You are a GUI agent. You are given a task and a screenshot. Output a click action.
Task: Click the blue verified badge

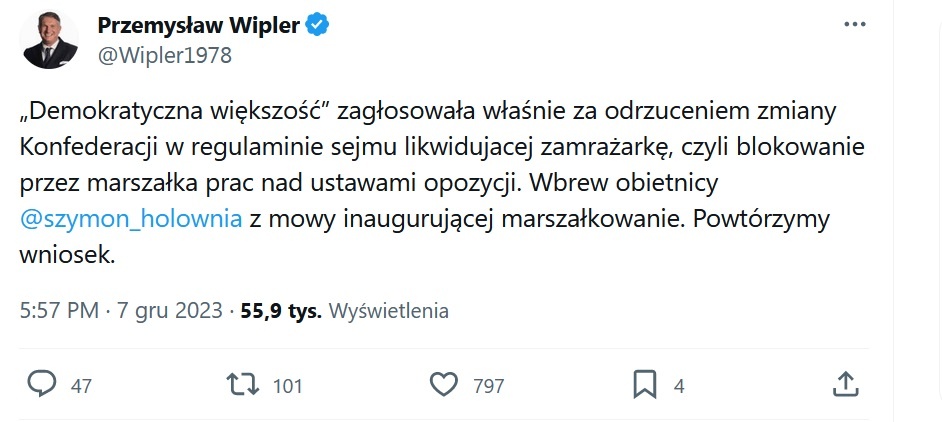[317, 25]
